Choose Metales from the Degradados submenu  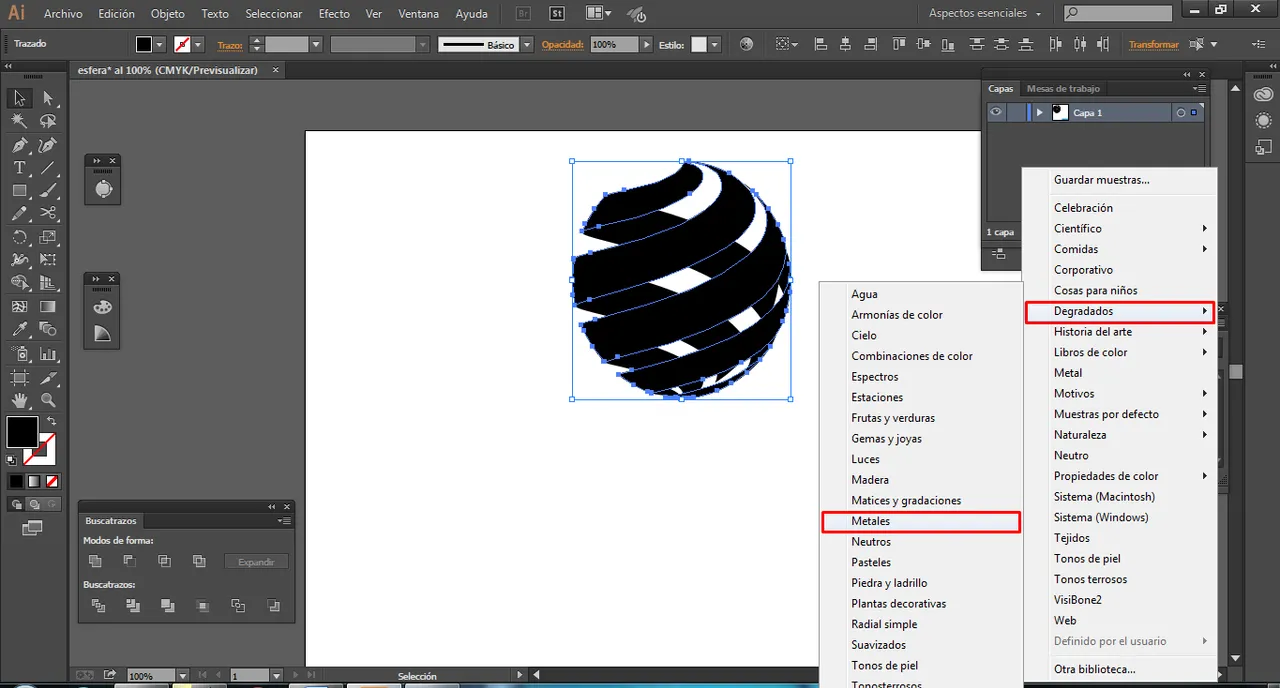[x=870, y=521]
